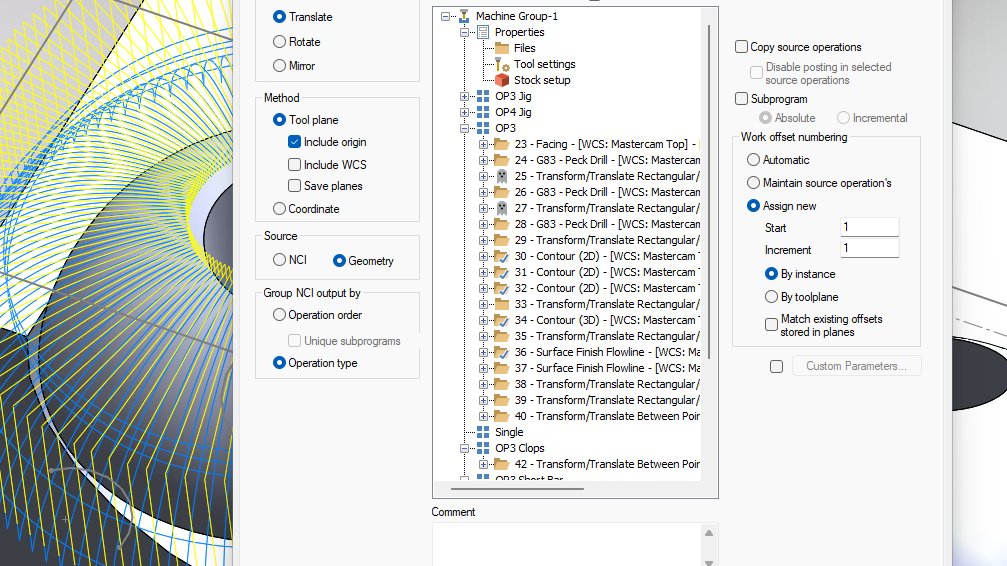Expand the OP4 Jig group
This screenshot has height=566, width=1007.
464,112
